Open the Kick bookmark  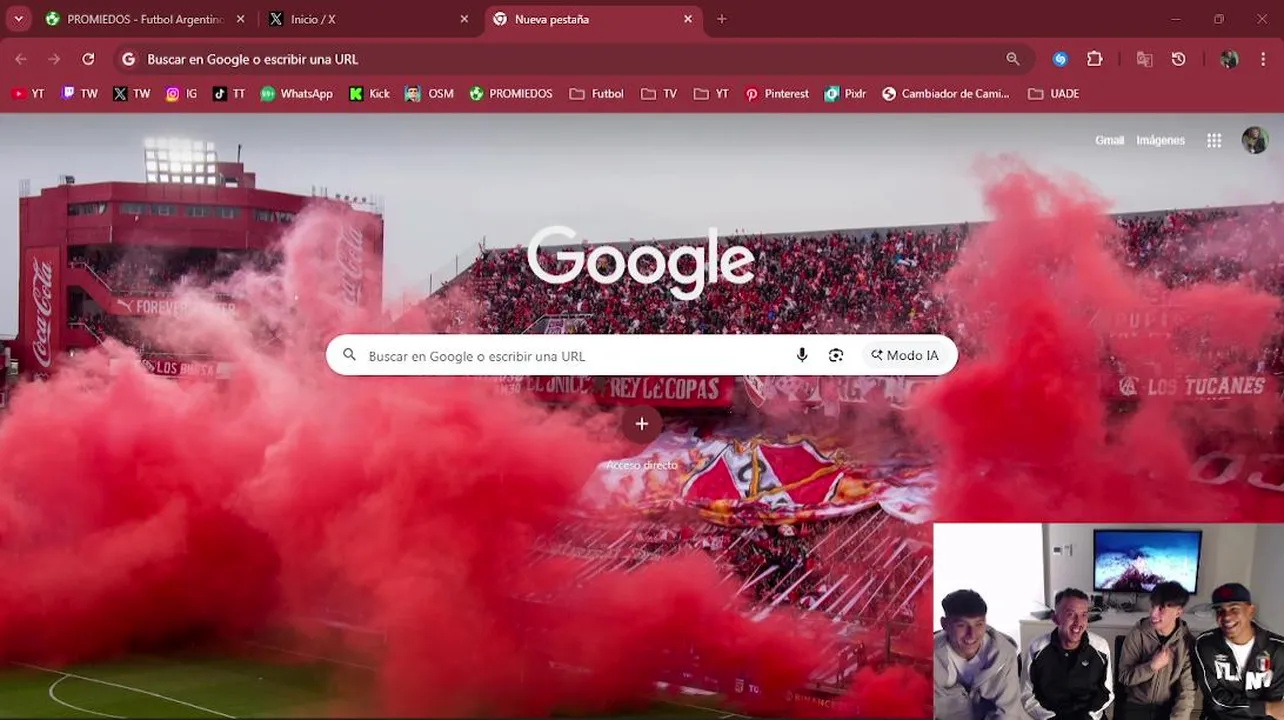pyautogui.click(x=369, y=94)
